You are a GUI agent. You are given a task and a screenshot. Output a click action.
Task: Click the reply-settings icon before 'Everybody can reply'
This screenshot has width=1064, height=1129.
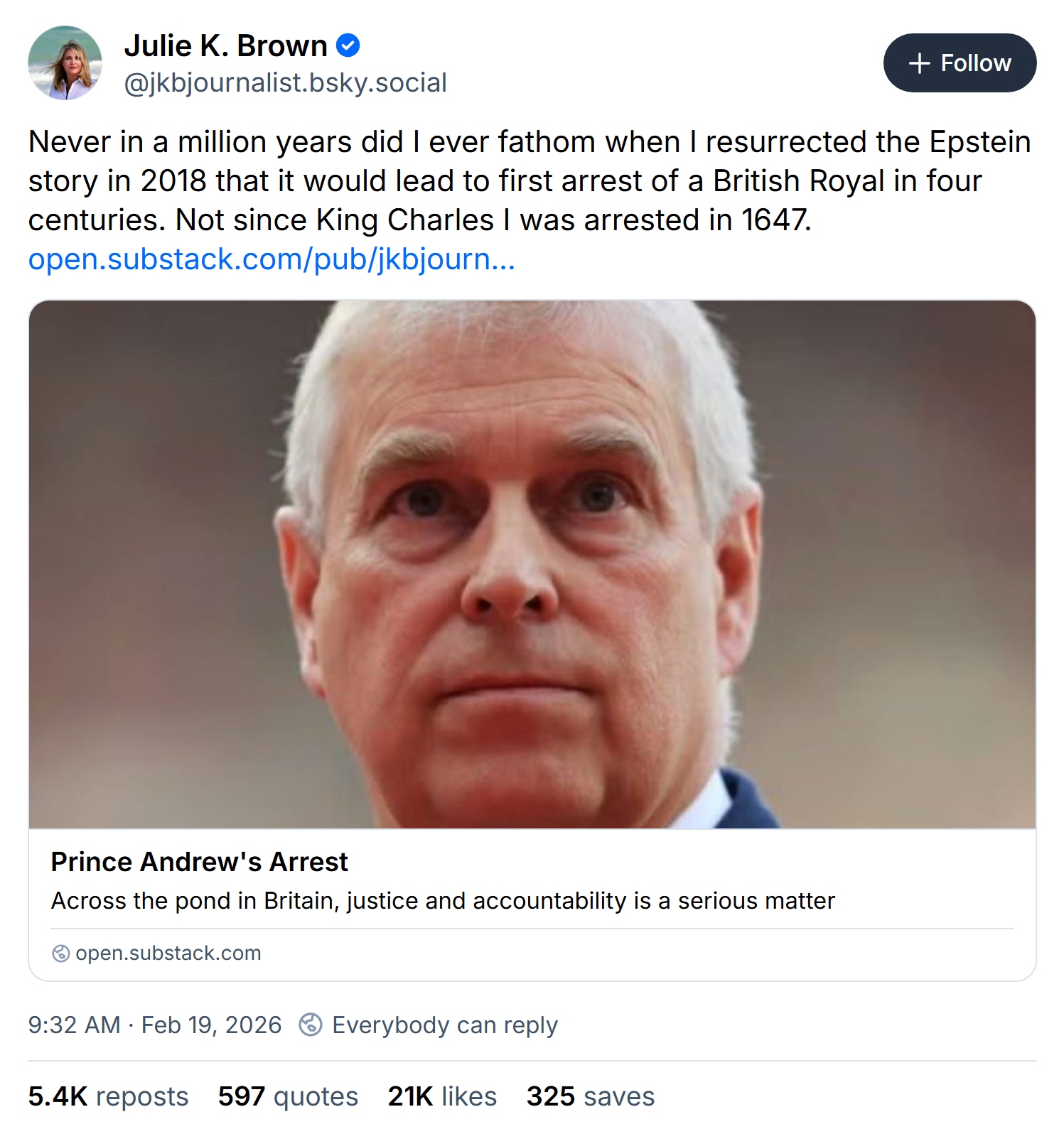(310, 1025)
